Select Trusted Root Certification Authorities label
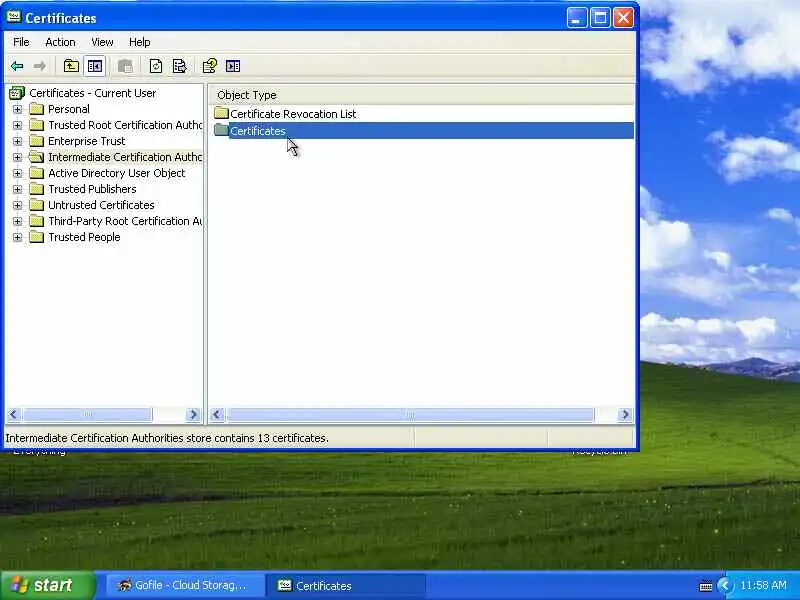 click(x=125, y=125)
